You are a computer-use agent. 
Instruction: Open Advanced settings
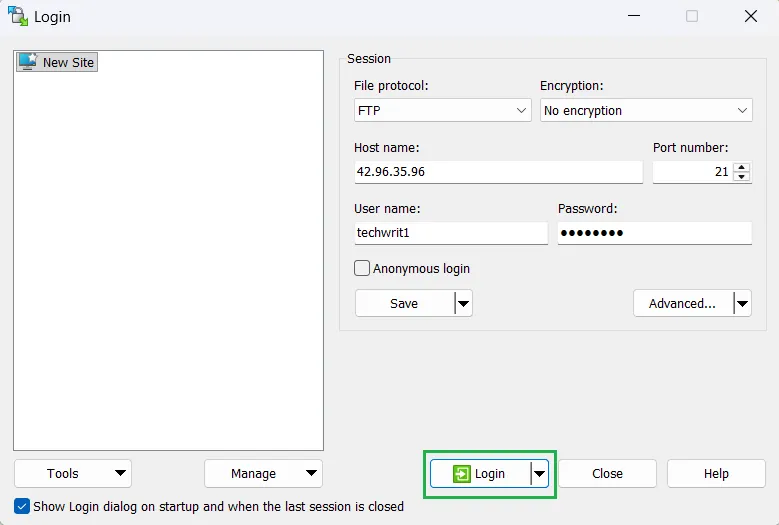click(x=683, y=303)
